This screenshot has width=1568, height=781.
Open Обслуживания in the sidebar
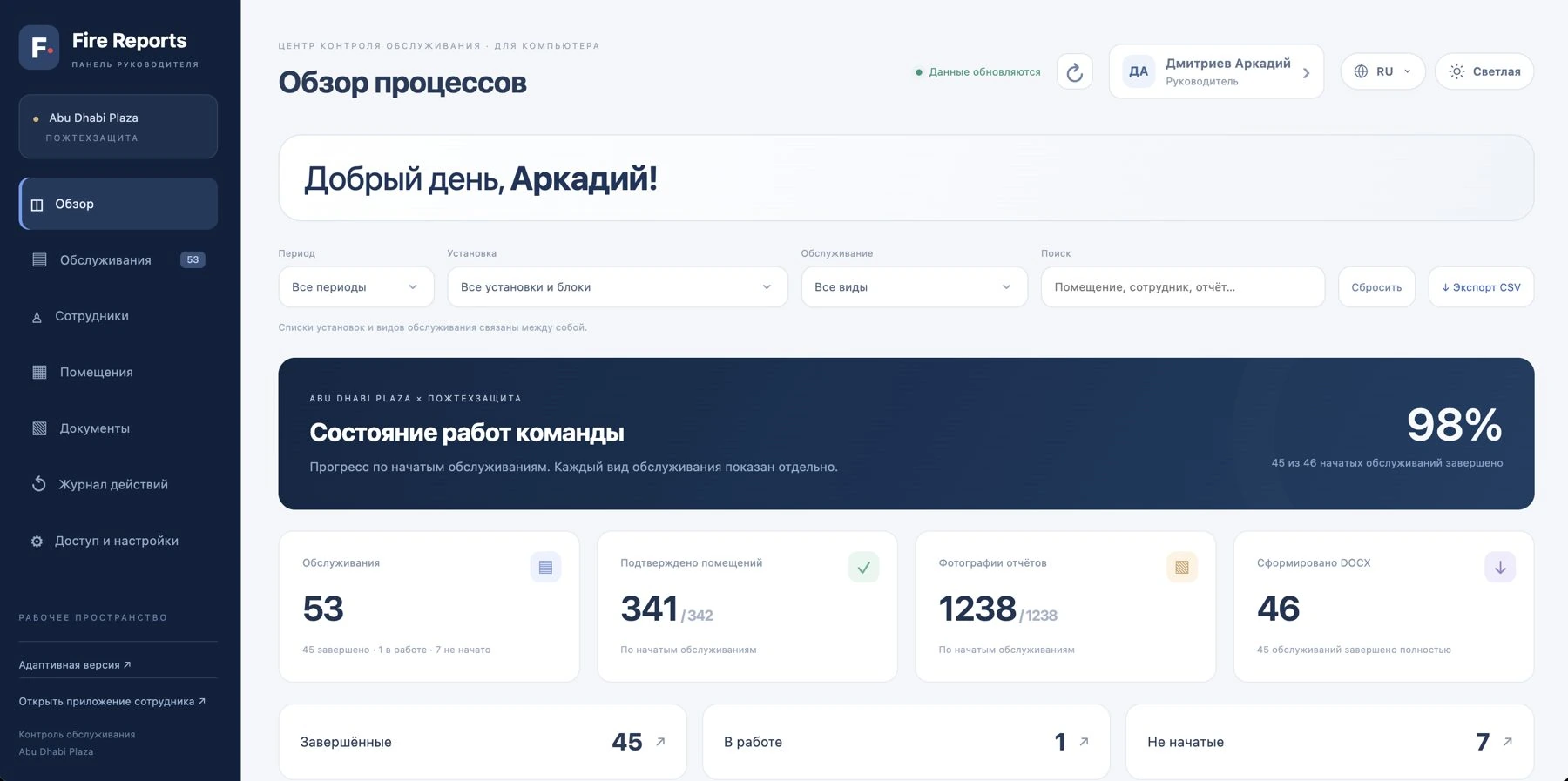[118, 259]
